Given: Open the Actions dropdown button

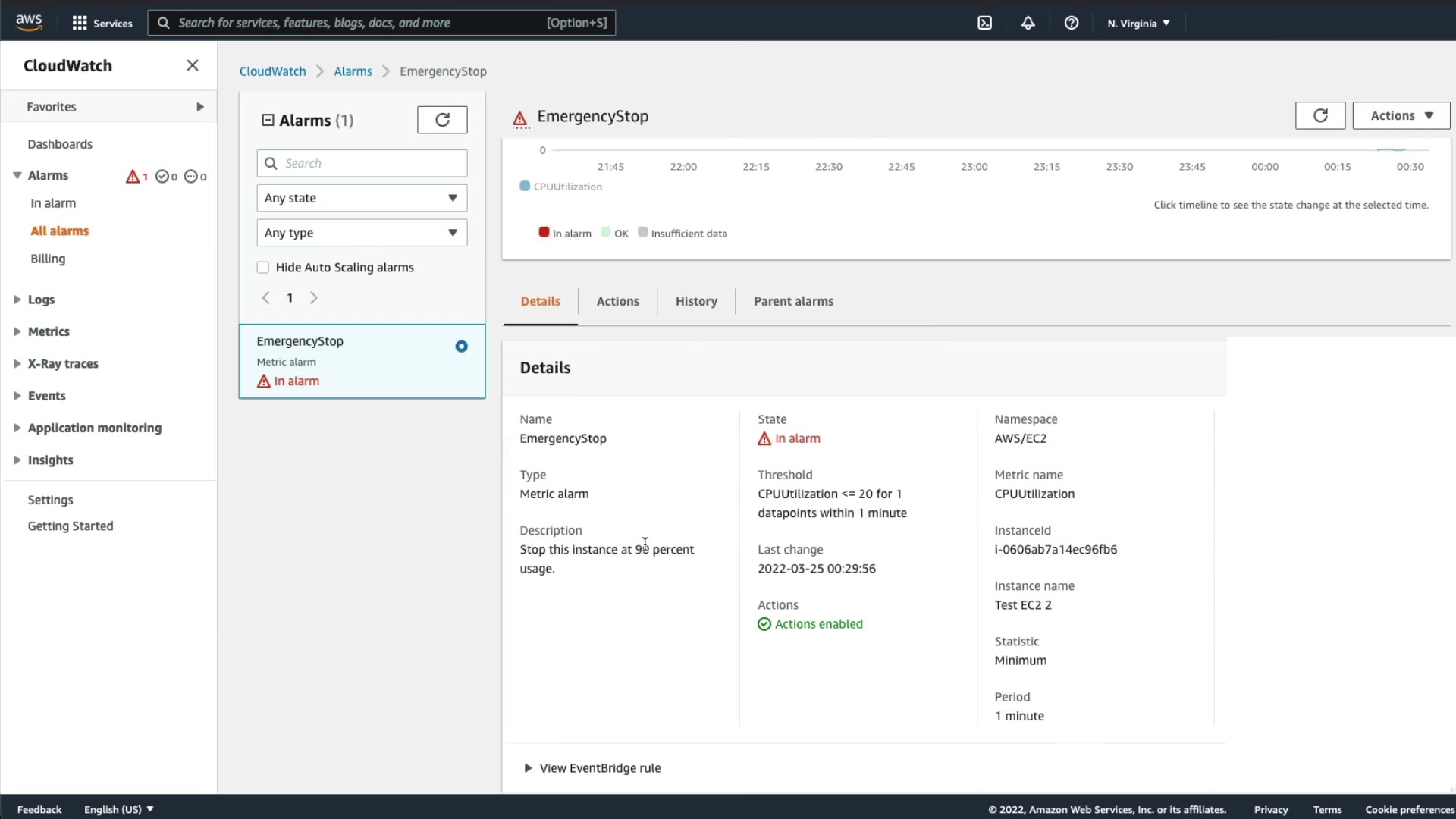Looking at the screenshot, I should tap(1401, 115).
